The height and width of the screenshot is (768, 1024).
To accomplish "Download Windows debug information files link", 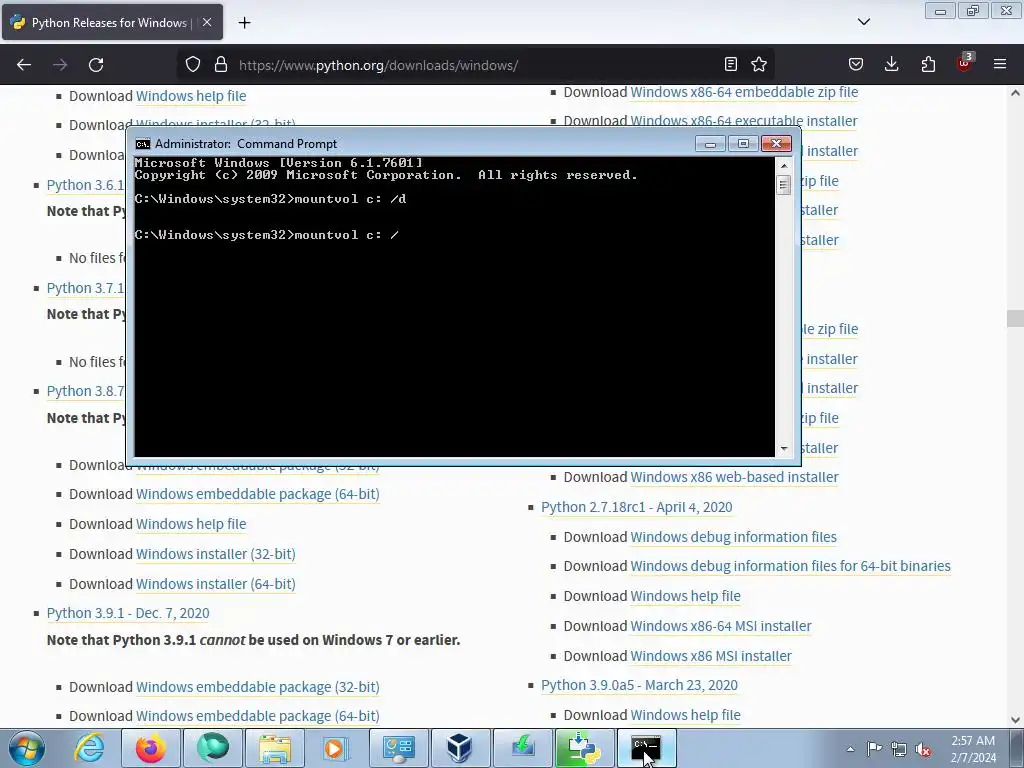I will (733, 537).
